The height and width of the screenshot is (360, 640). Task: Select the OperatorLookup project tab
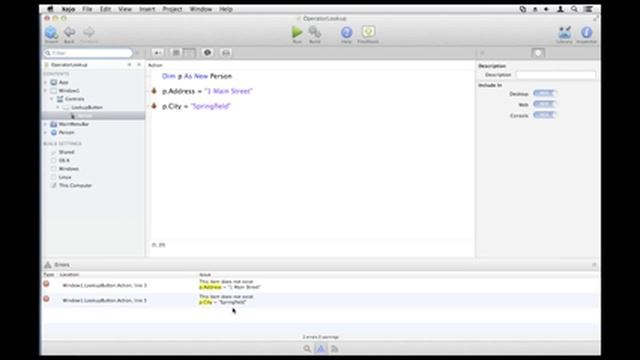[x=69, y=64]
